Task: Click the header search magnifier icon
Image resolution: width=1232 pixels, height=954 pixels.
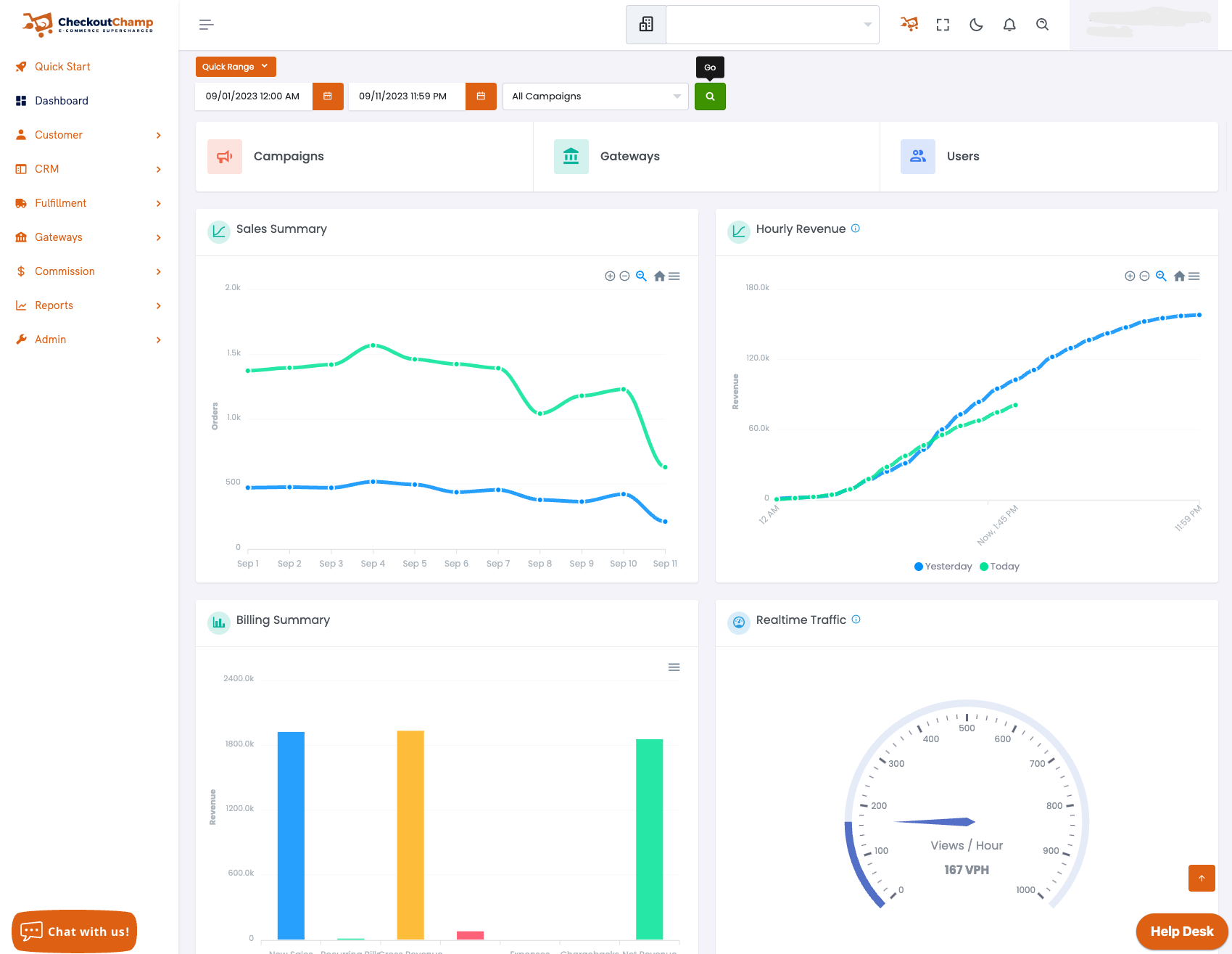Action: [1043, 25]
